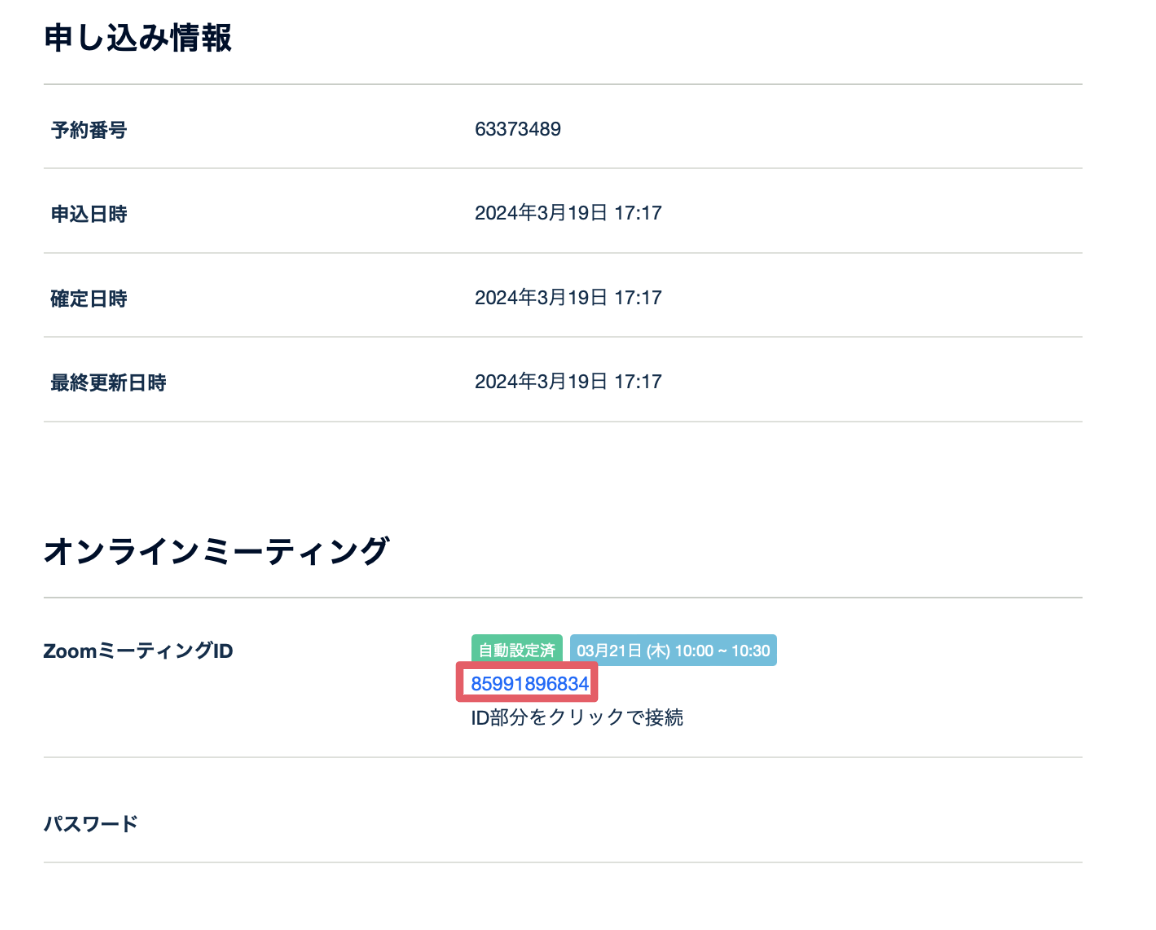Select the 確定日時 row label

coord(89,299)
